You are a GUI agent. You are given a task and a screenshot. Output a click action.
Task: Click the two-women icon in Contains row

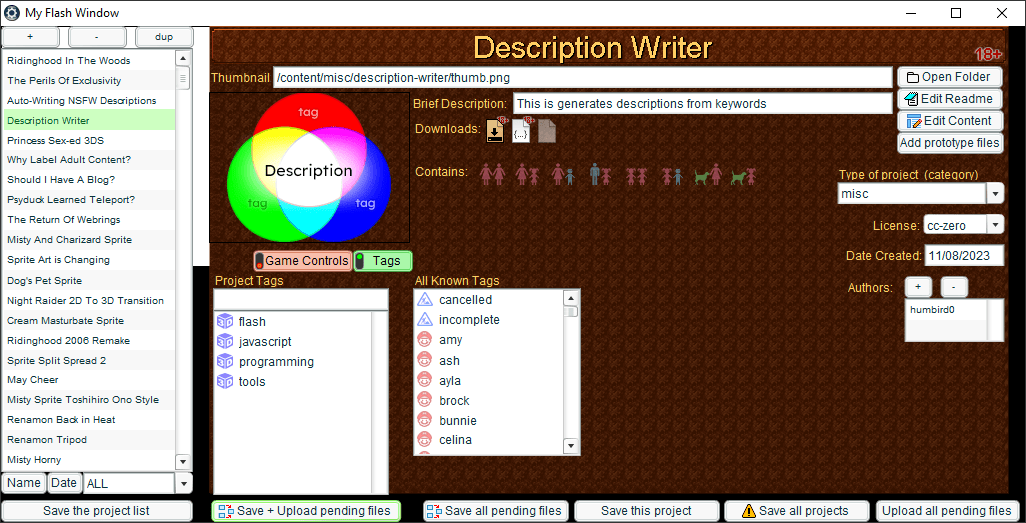(x=492, y=173)
